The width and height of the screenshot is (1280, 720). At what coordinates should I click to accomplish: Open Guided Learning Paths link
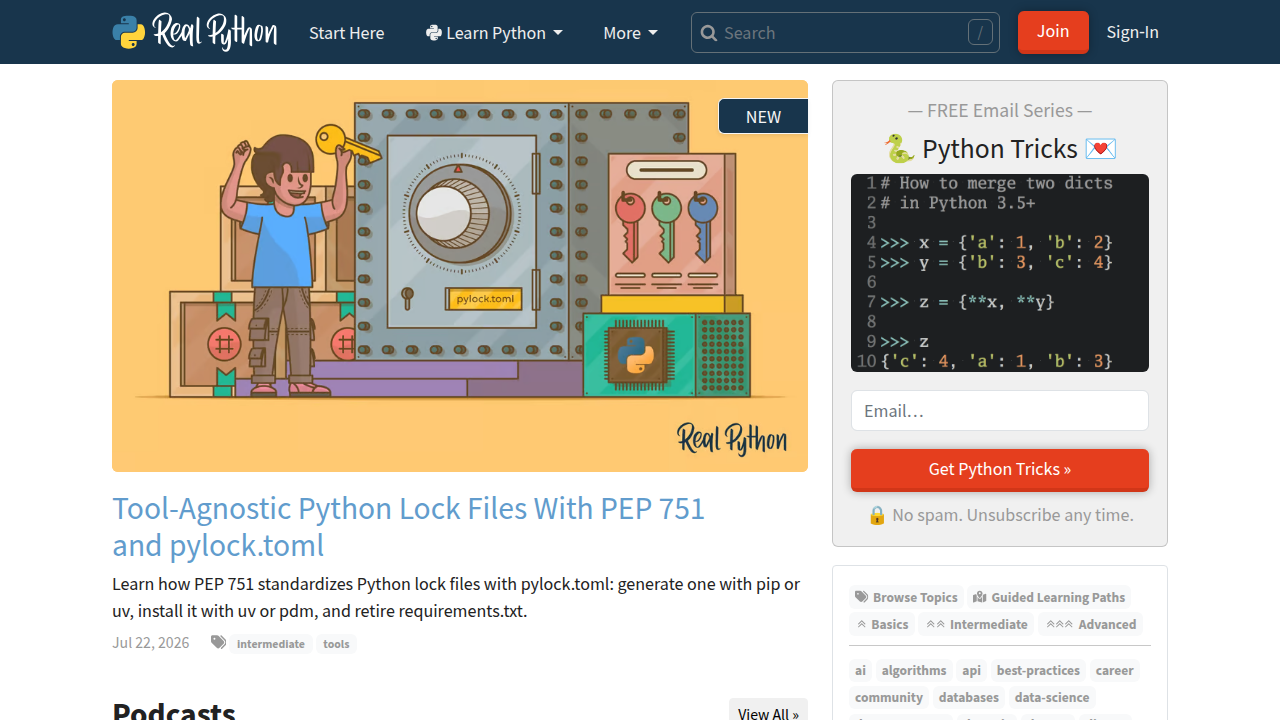tap(1049, 597)
